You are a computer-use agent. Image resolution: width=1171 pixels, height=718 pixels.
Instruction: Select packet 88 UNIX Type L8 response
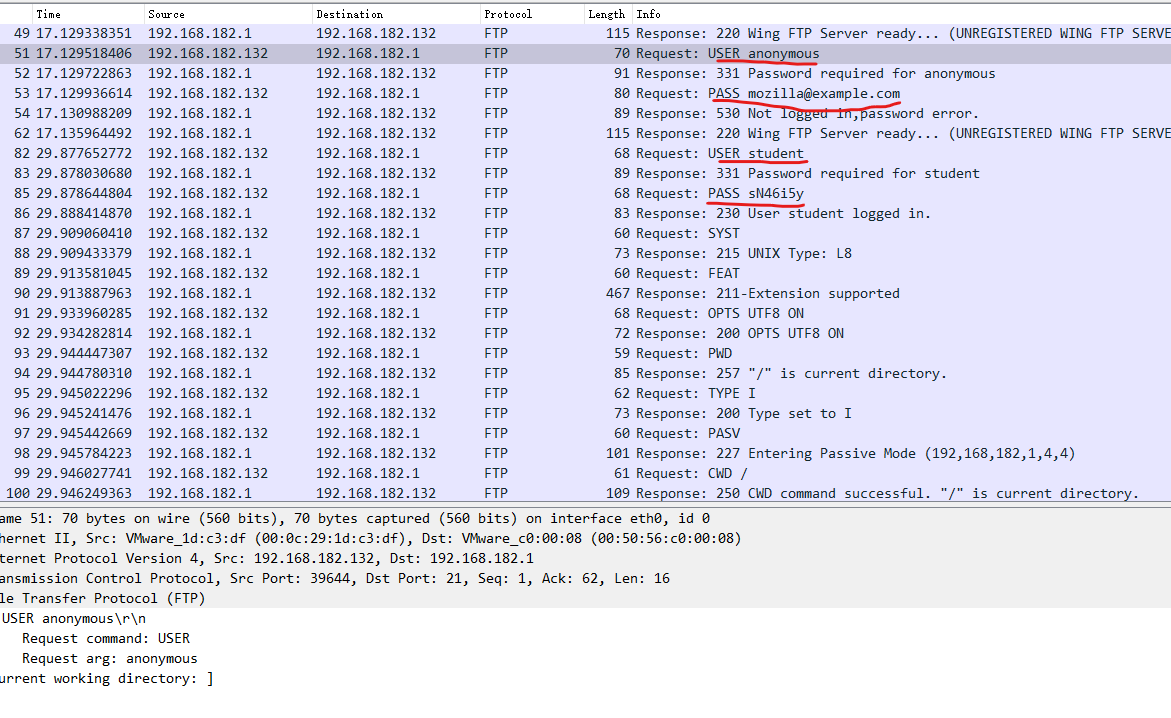pyautogui.click(x=586, y=253)
